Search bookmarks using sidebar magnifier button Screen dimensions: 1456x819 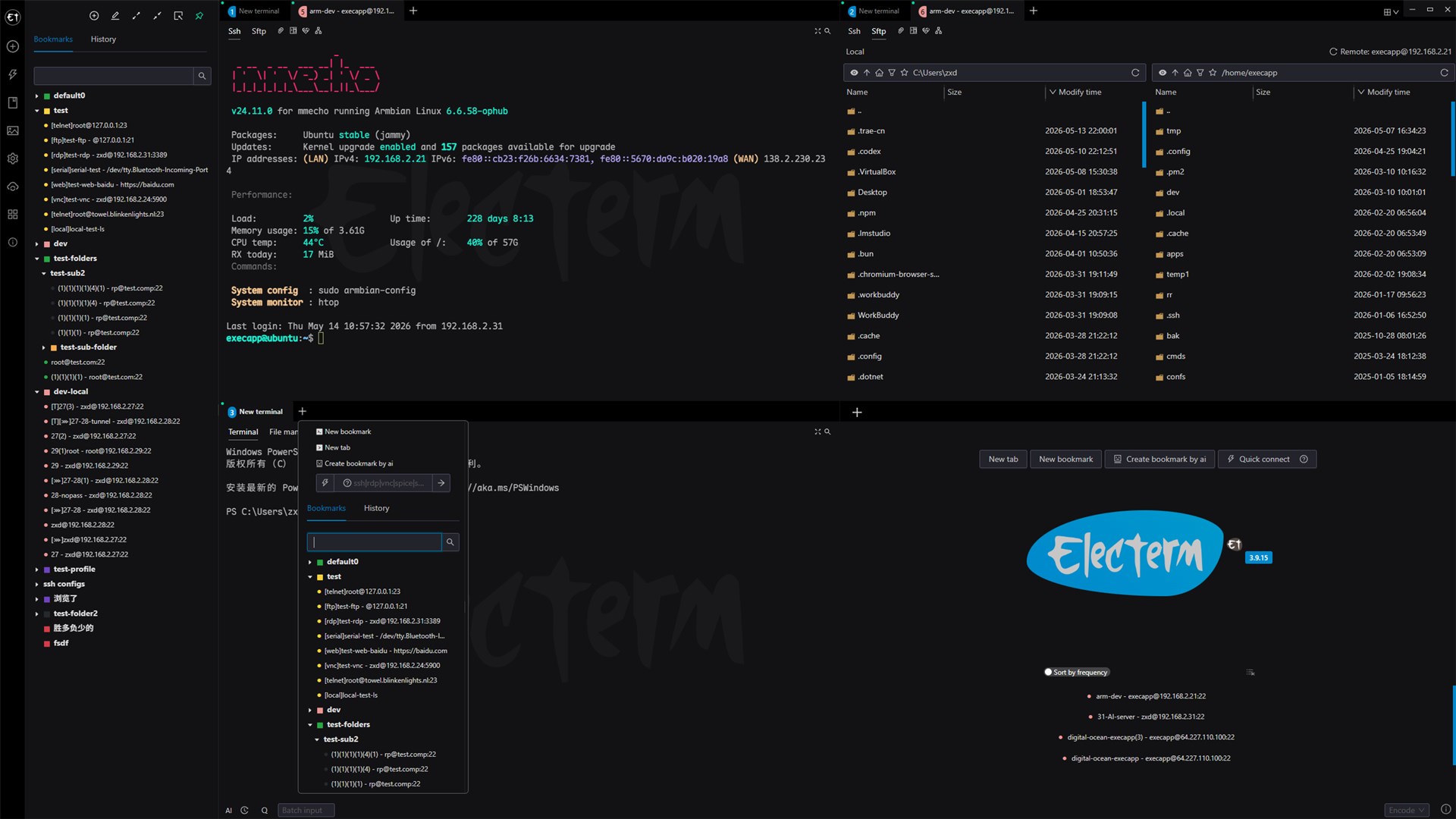202,76
